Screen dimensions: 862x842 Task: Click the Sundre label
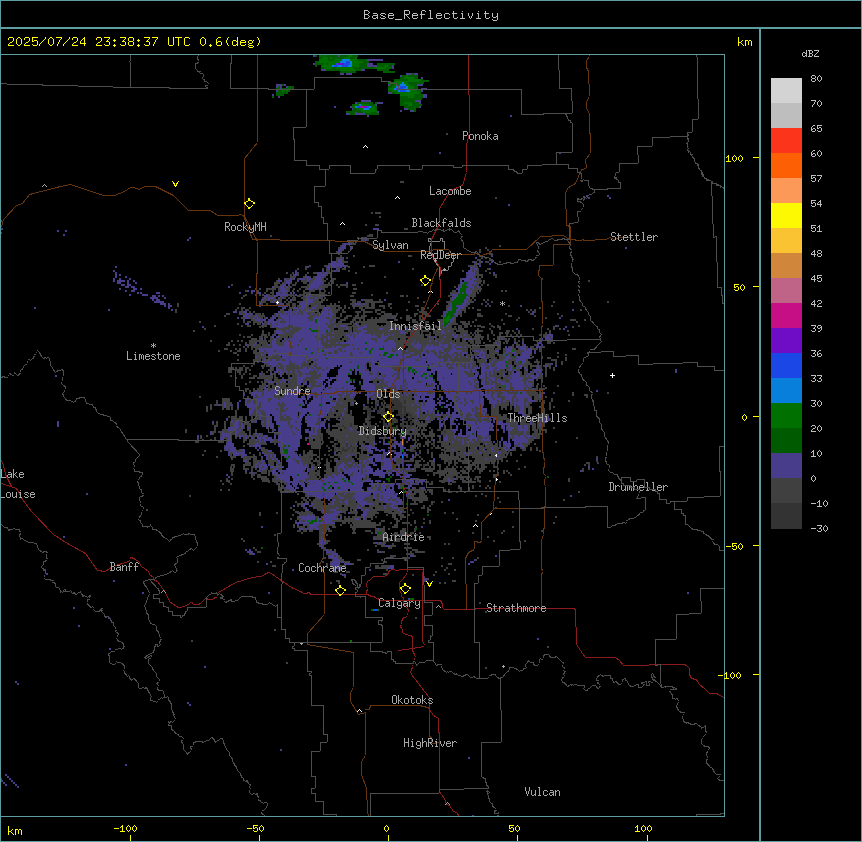pyautogui.click(x=292, y=391)
